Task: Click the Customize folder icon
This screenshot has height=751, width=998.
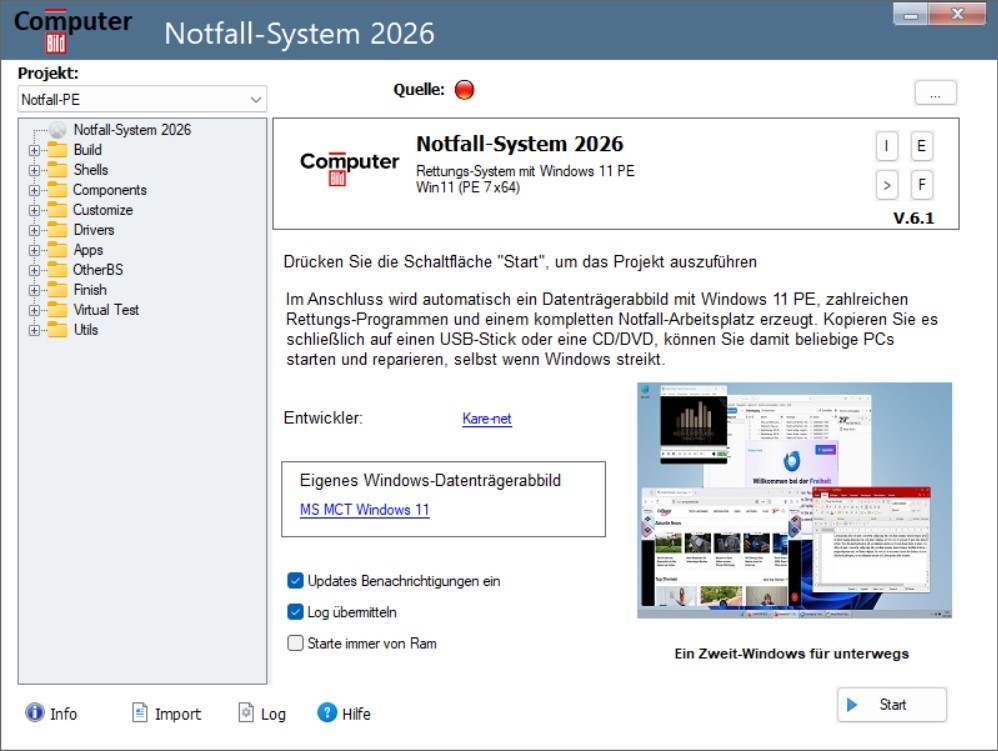Action: tap(57, 210)
